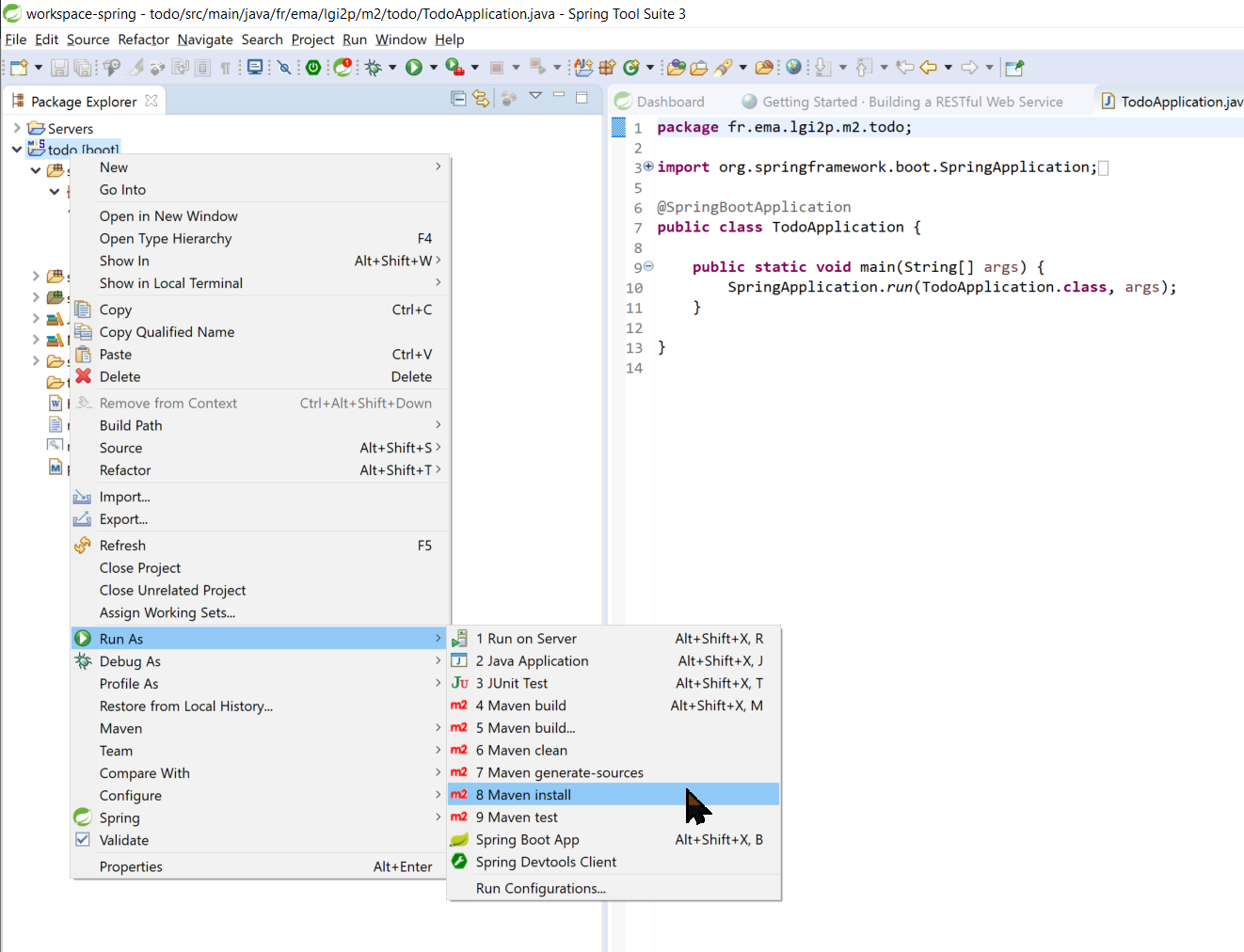Click line 10 SpringApplication.run code

pos(951,287)
